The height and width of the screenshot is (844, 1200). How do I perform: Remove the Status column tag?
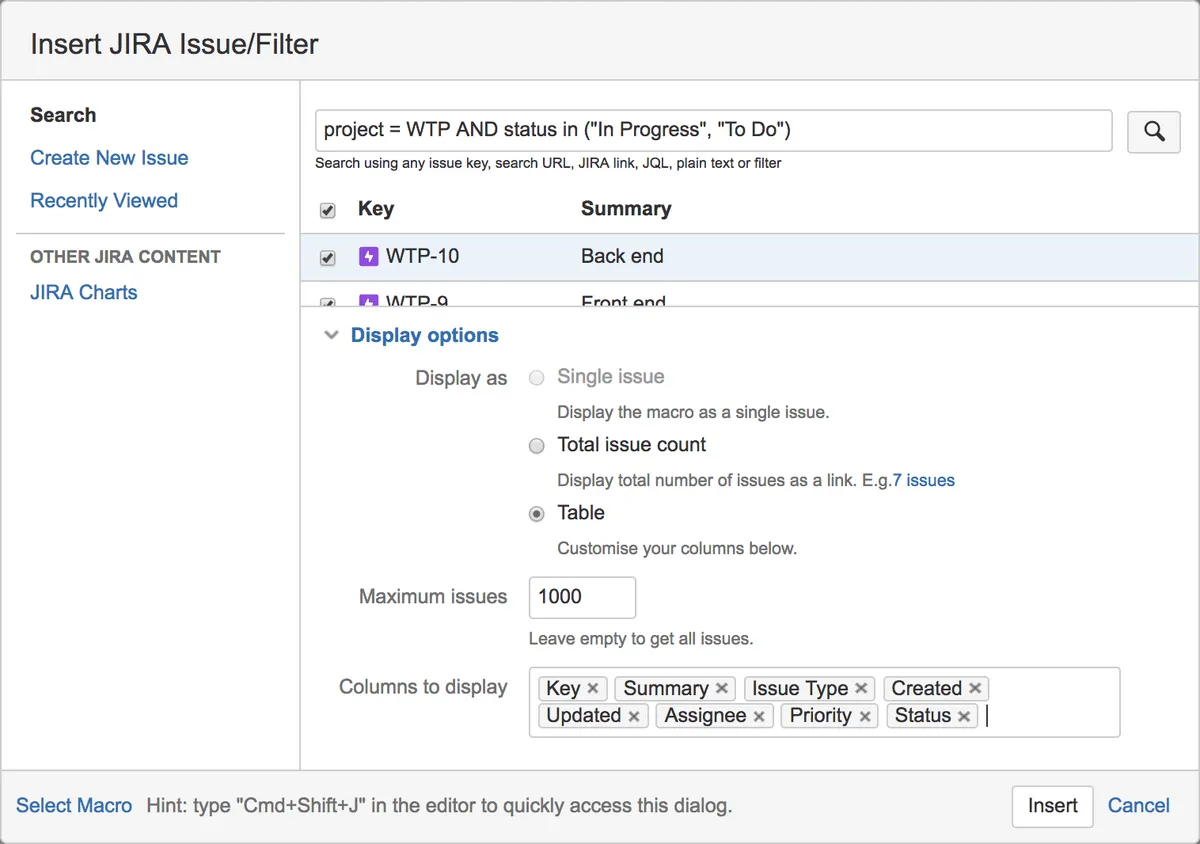(x=964, y=716)
